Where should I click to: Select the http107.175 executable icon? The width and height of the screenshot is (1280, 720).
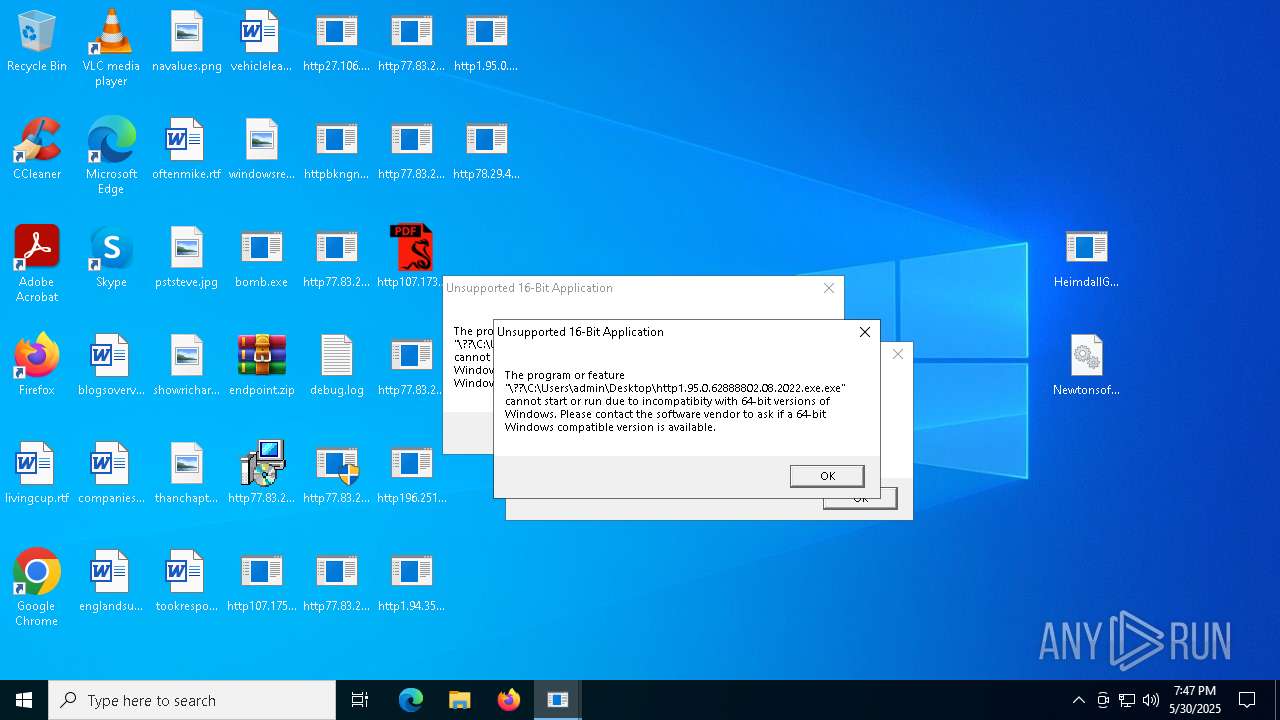[x=262, y=582]
